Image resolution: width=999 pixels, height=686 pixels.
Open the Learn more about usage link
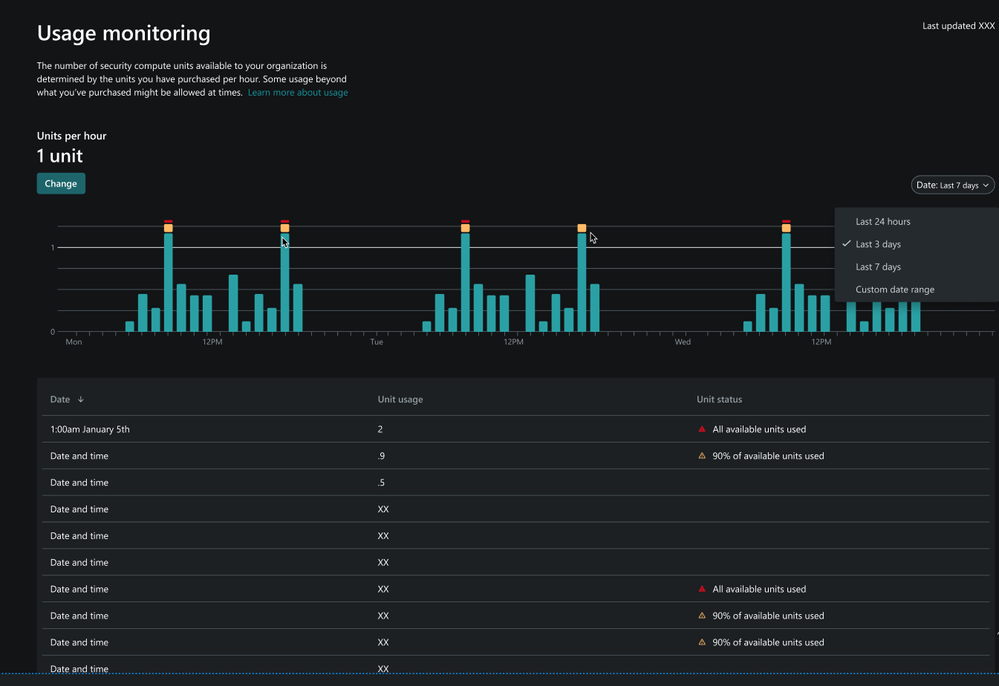(x=298, y=92)
